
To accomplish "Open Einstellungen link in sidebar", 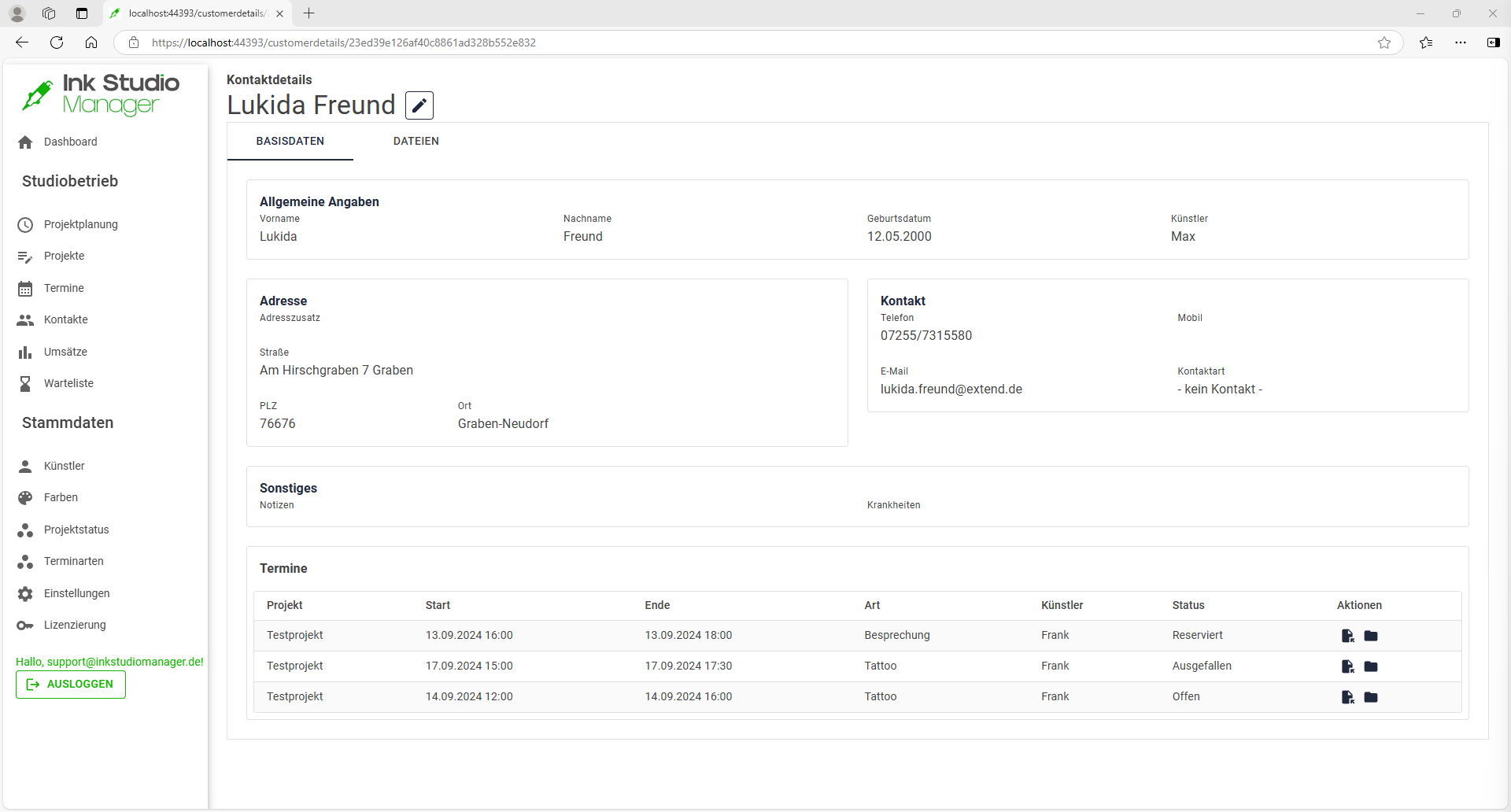I will coord(77,594).
